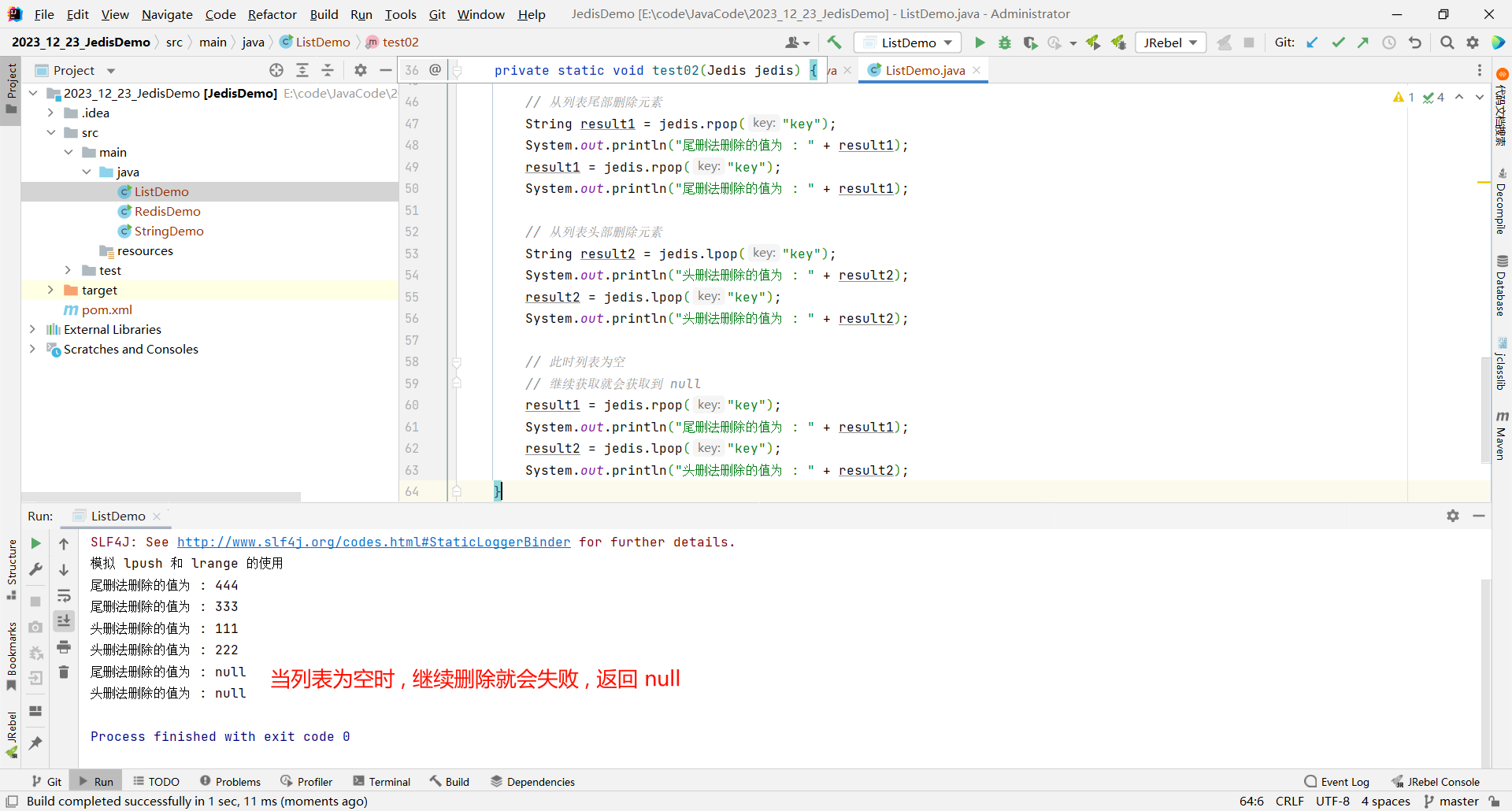The image size is (1512, 811).
Task: Toggle the Database tool window stripe button
Action: (x=1501, y=285)
